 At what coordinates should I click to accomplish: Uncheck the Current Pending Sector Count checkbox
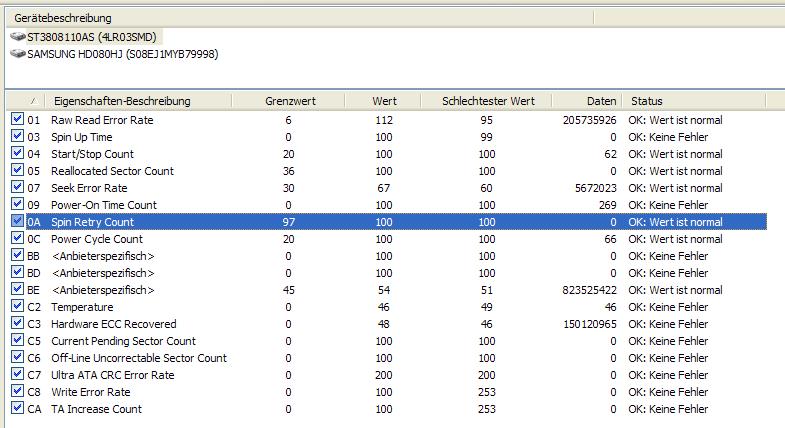click(x=18, y=340)
